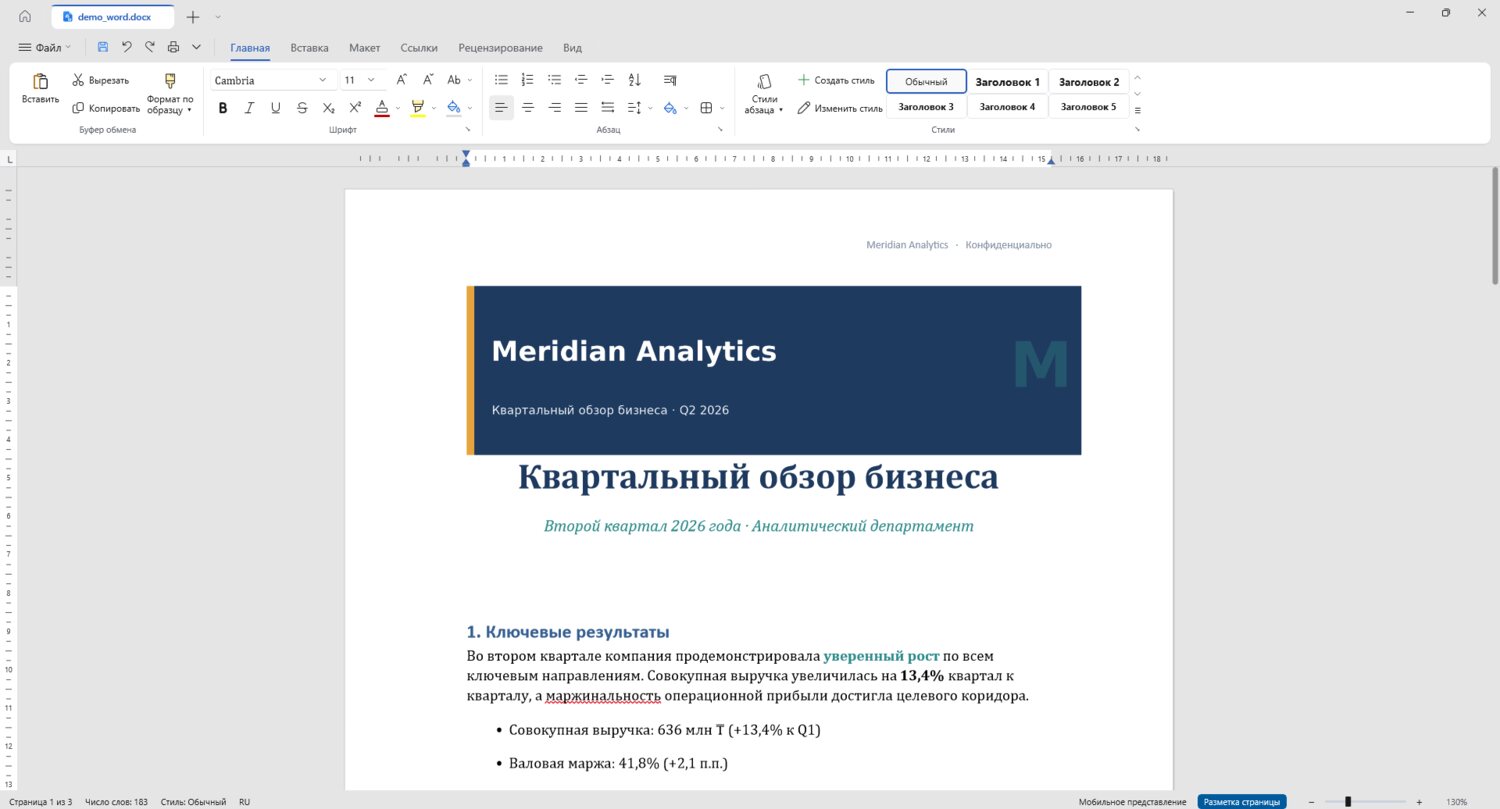Create a multilevel list
This screenshot has height=809, width=1500.
coord(554,80)
